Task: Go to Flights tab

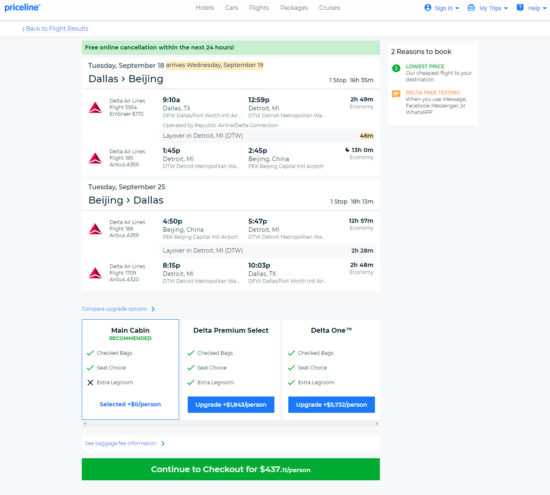Action: (259, 8)
